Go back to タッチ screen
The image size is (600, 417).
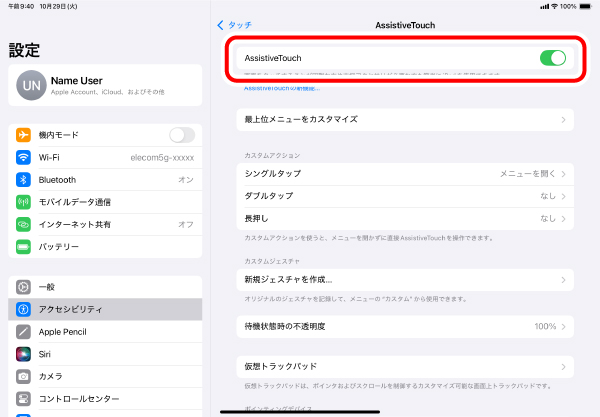click(x=234, y=25)
